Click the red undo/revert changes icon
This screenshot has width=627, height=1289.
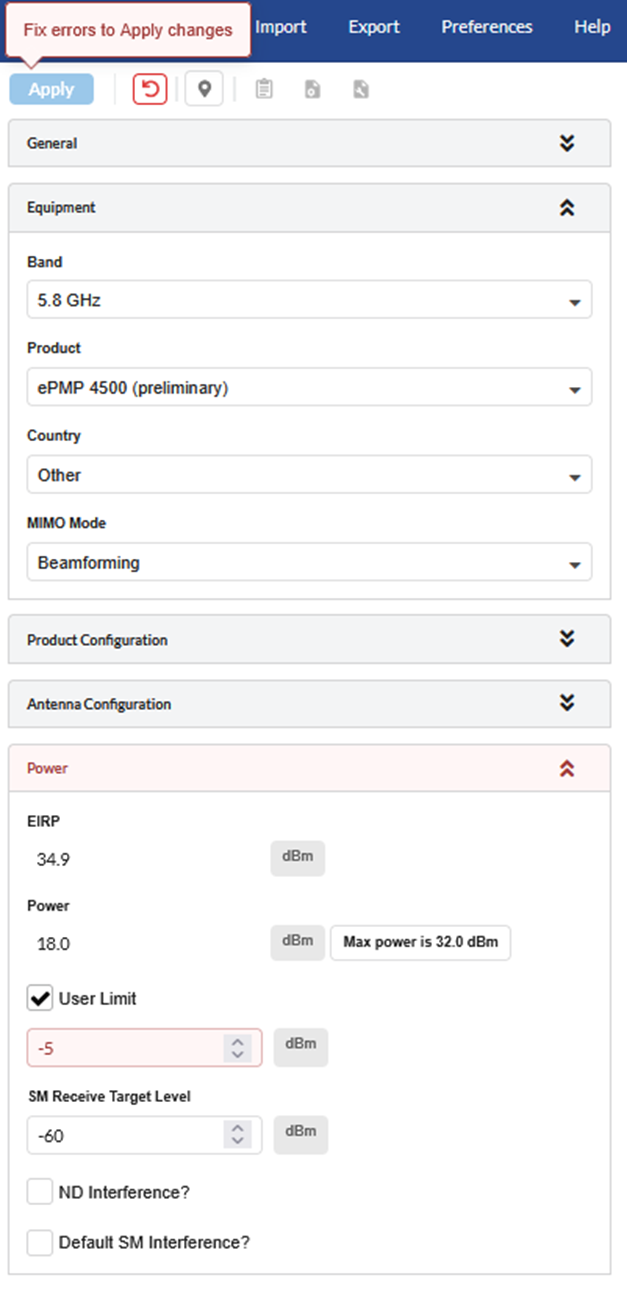[x=150, y=89]
